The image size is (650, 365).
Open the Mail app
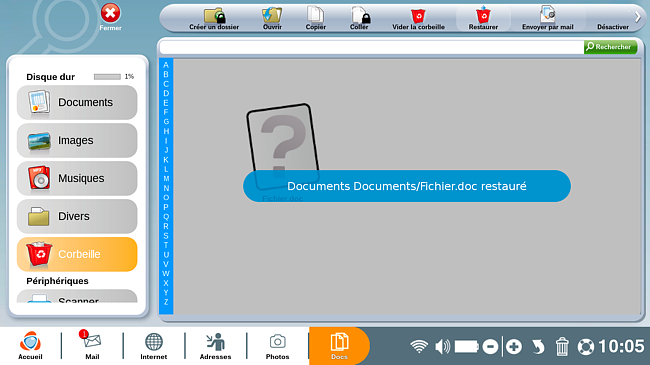(92, 346)
